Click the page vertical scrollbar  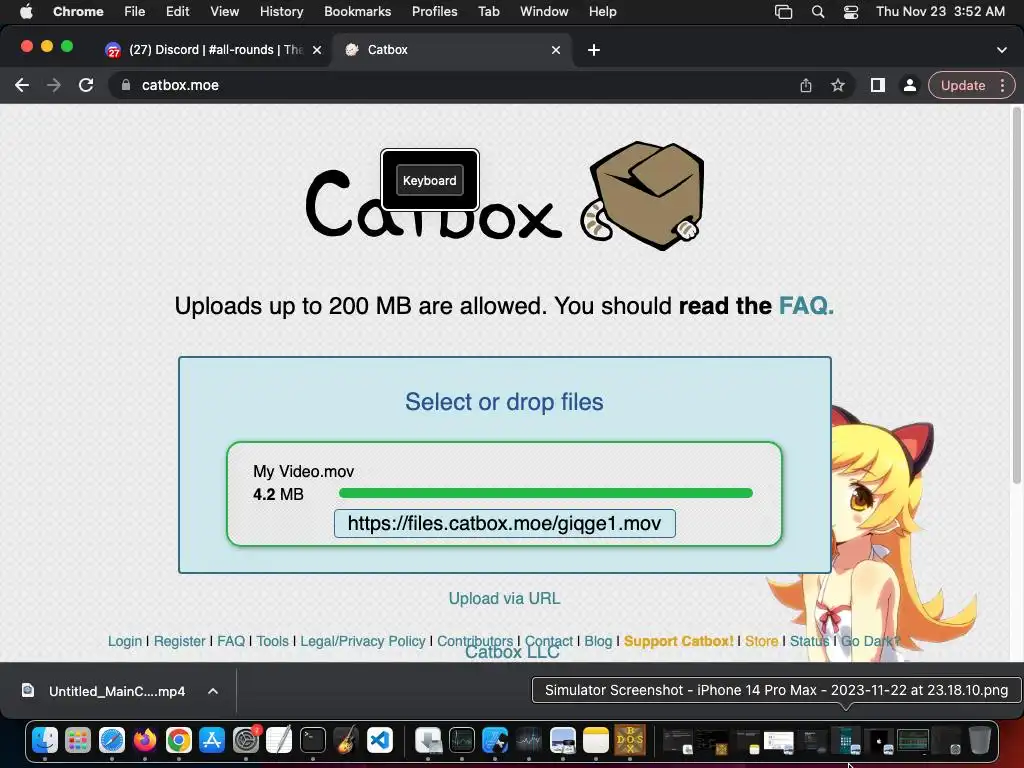1016,294
